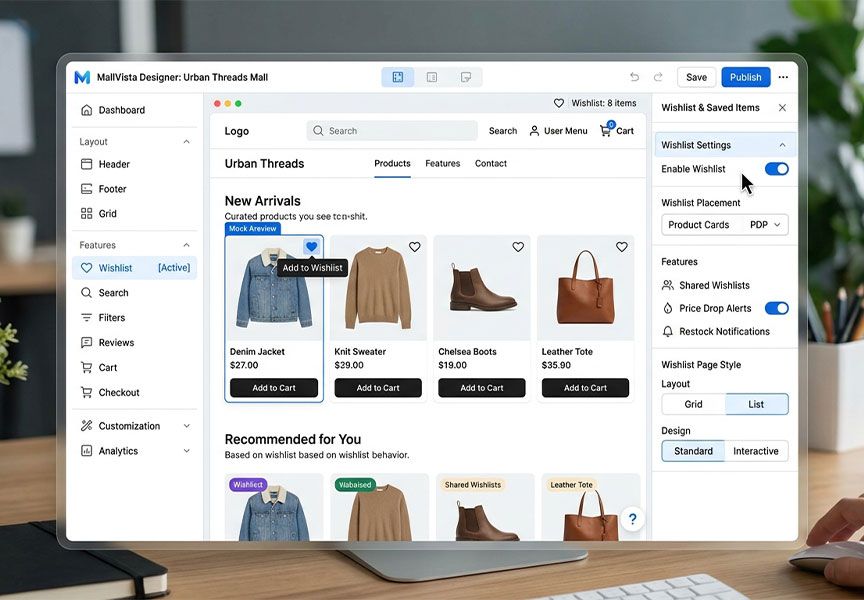Select the Grid layout option

pyautogui.click(x=693, y=404)
